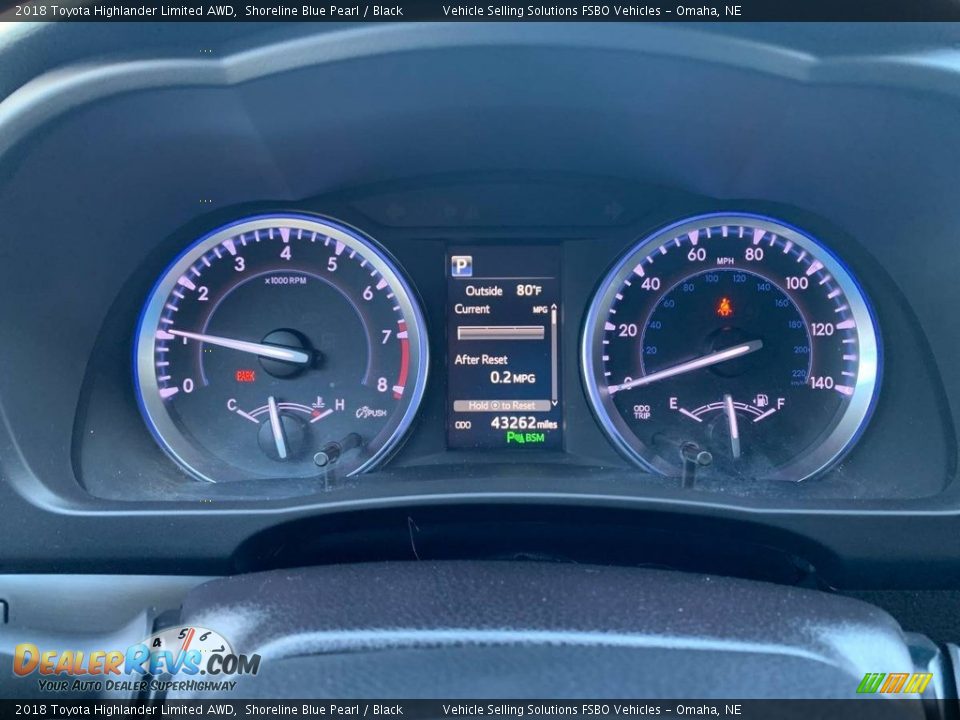Click the speedometer needle
Viewport: 960px width, 720px height.
(x=686, y=366)
